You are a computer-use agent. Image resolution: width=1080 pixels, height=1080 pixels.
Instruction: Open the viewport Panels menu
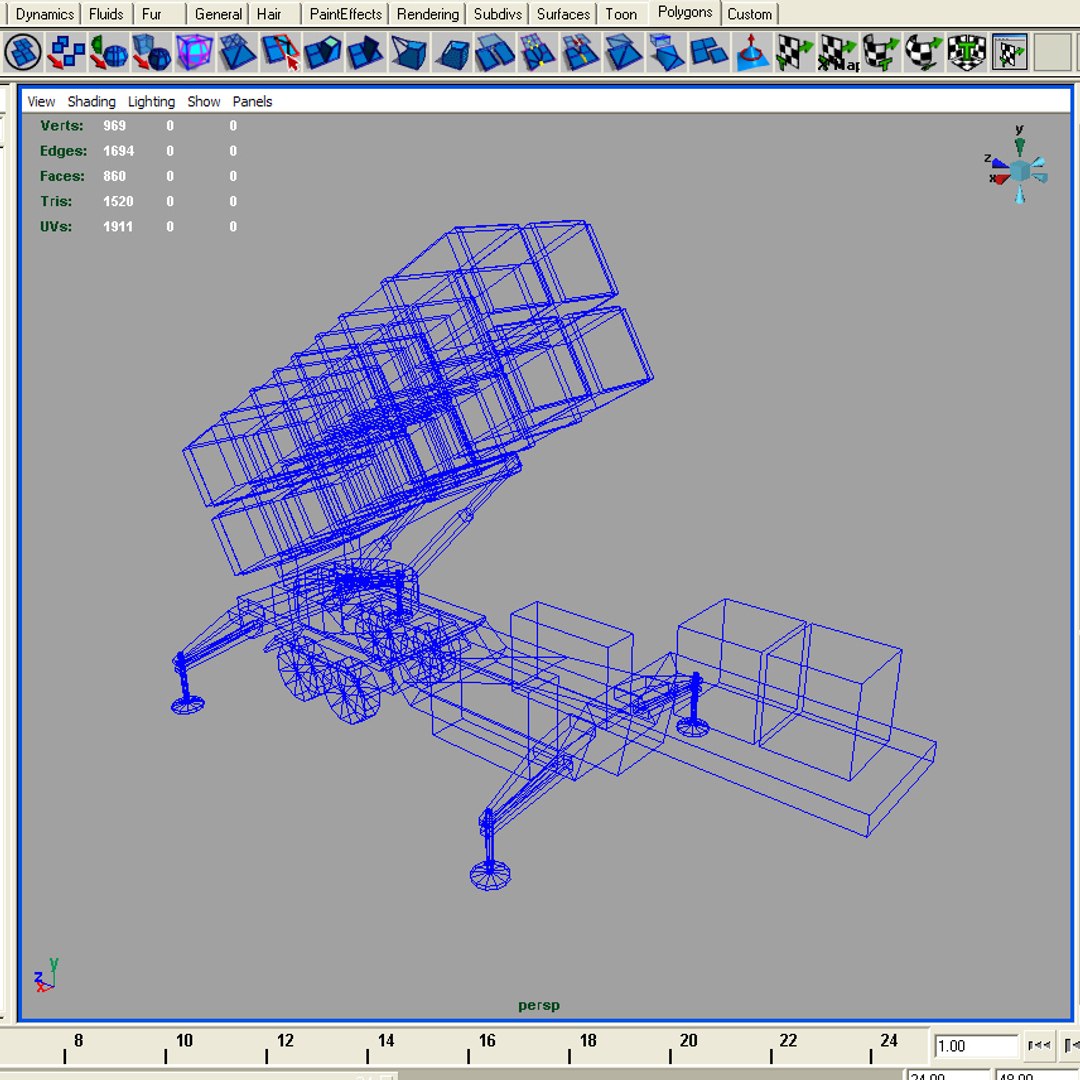pos(252,102)
